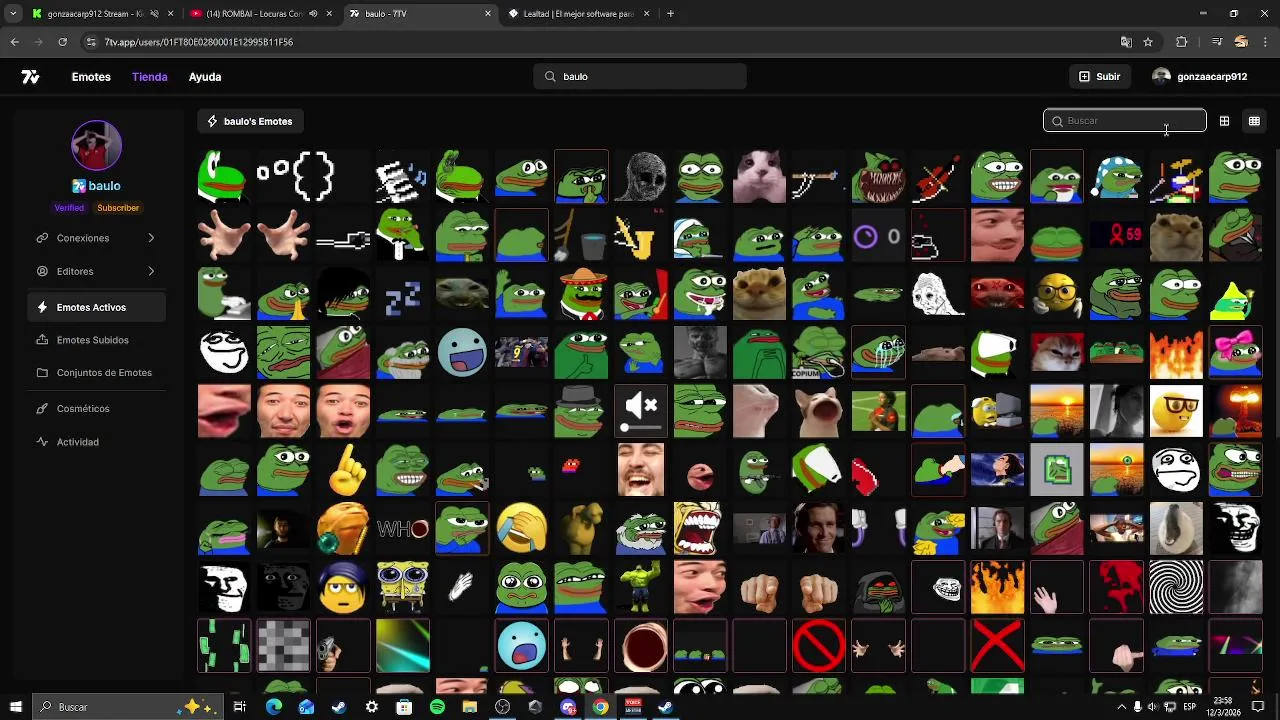Click the Subir upload button

(x=1099, y=77)
